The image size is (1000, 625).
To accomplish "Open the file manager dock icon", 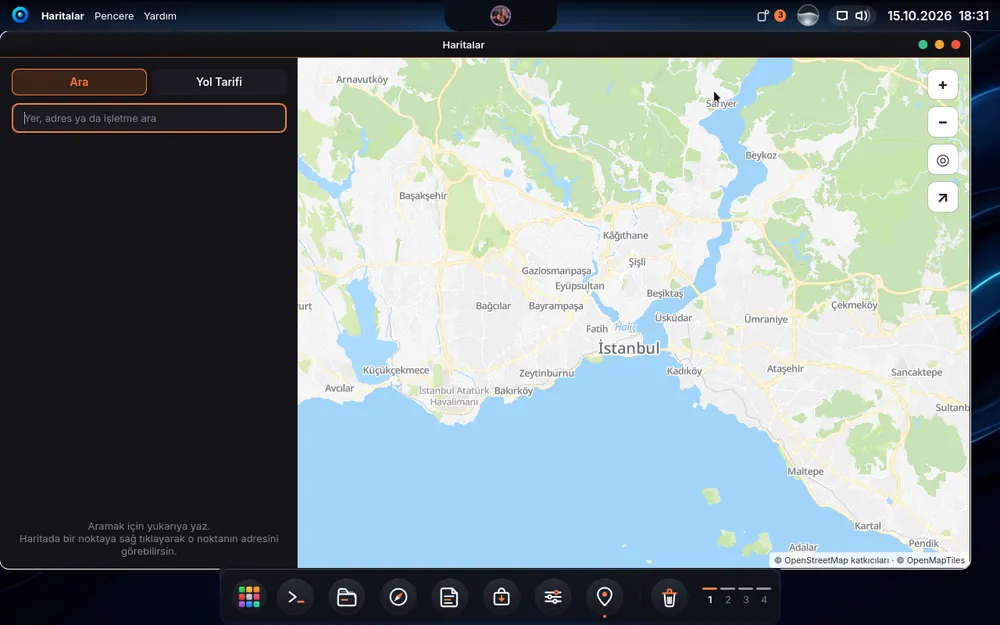I will 347,598.
